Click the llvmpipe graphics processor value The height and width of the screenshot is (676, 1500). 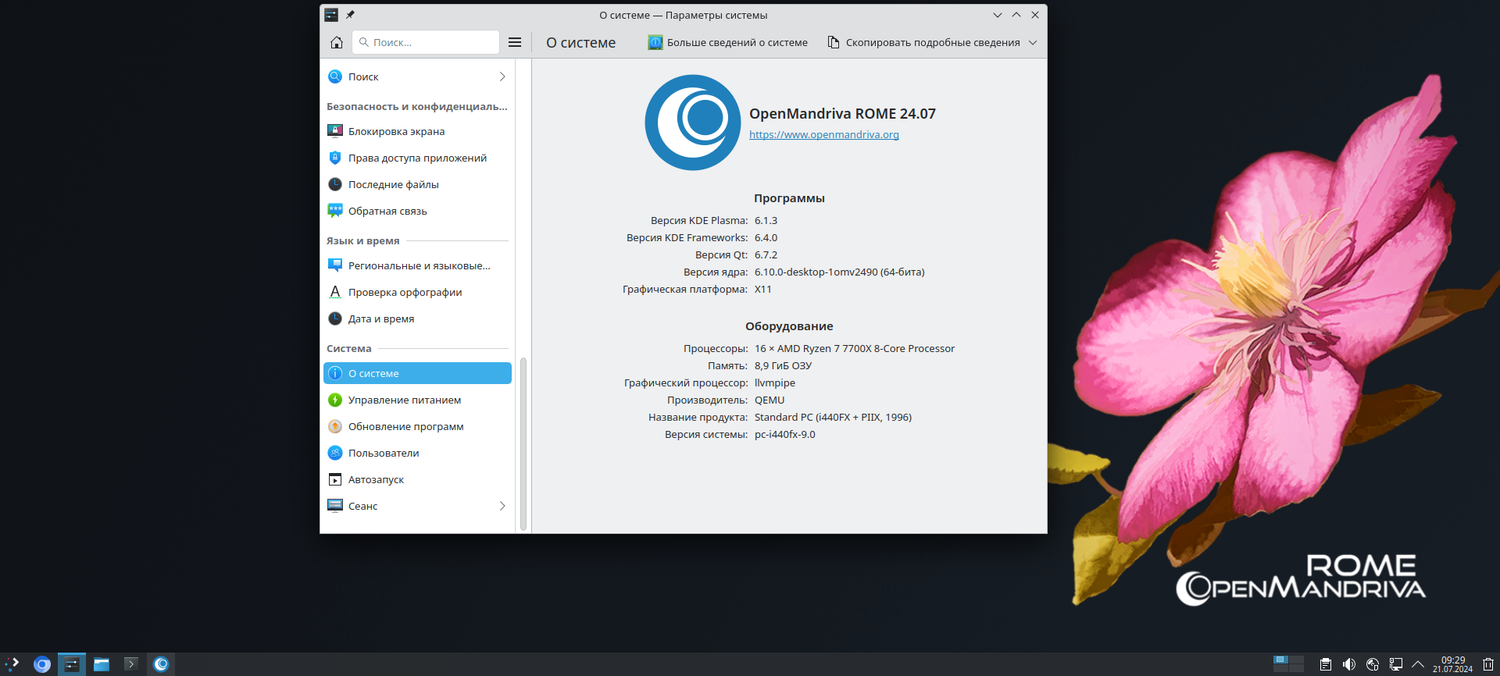(775, 383)
